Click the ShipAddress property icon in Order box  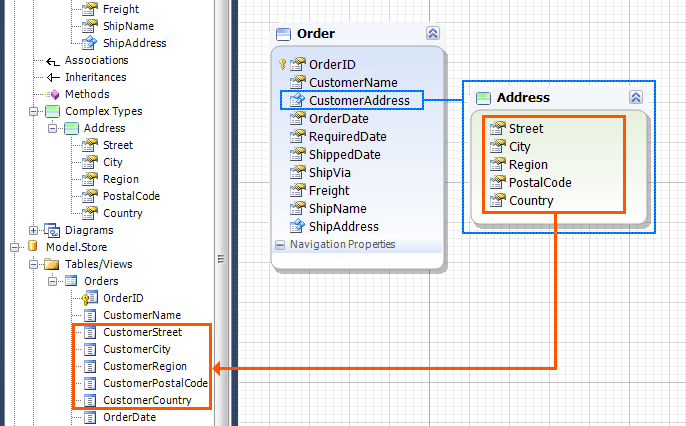click(298, 226)
